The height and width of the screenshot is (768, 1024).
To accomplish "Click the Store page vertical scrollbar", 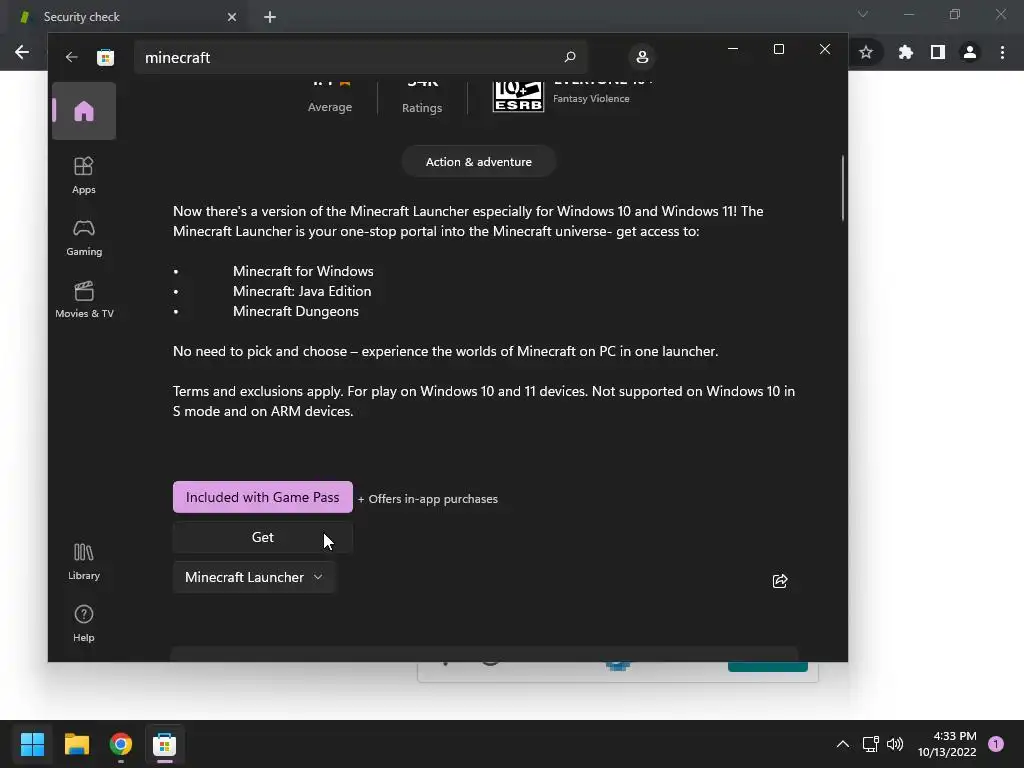I will click(843, 188).
